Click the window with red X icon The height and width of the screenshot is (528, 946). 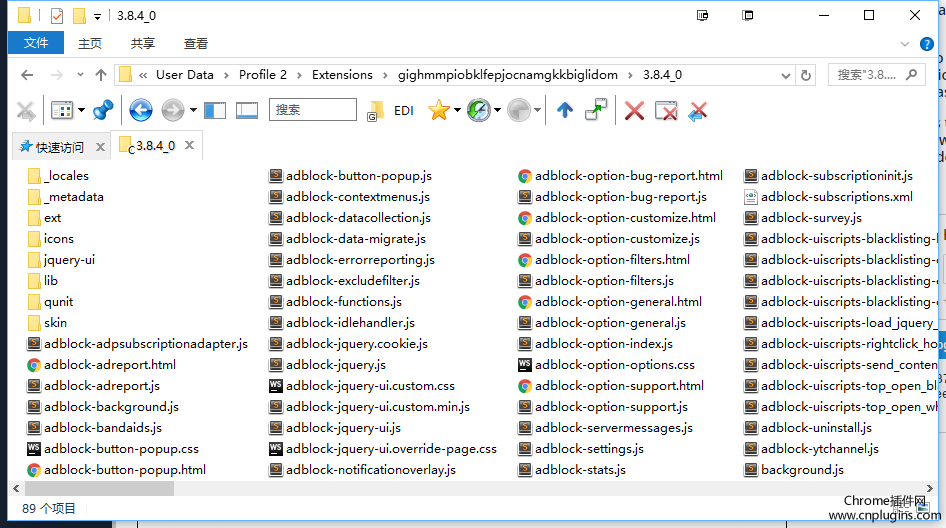(x=666, y=110)
